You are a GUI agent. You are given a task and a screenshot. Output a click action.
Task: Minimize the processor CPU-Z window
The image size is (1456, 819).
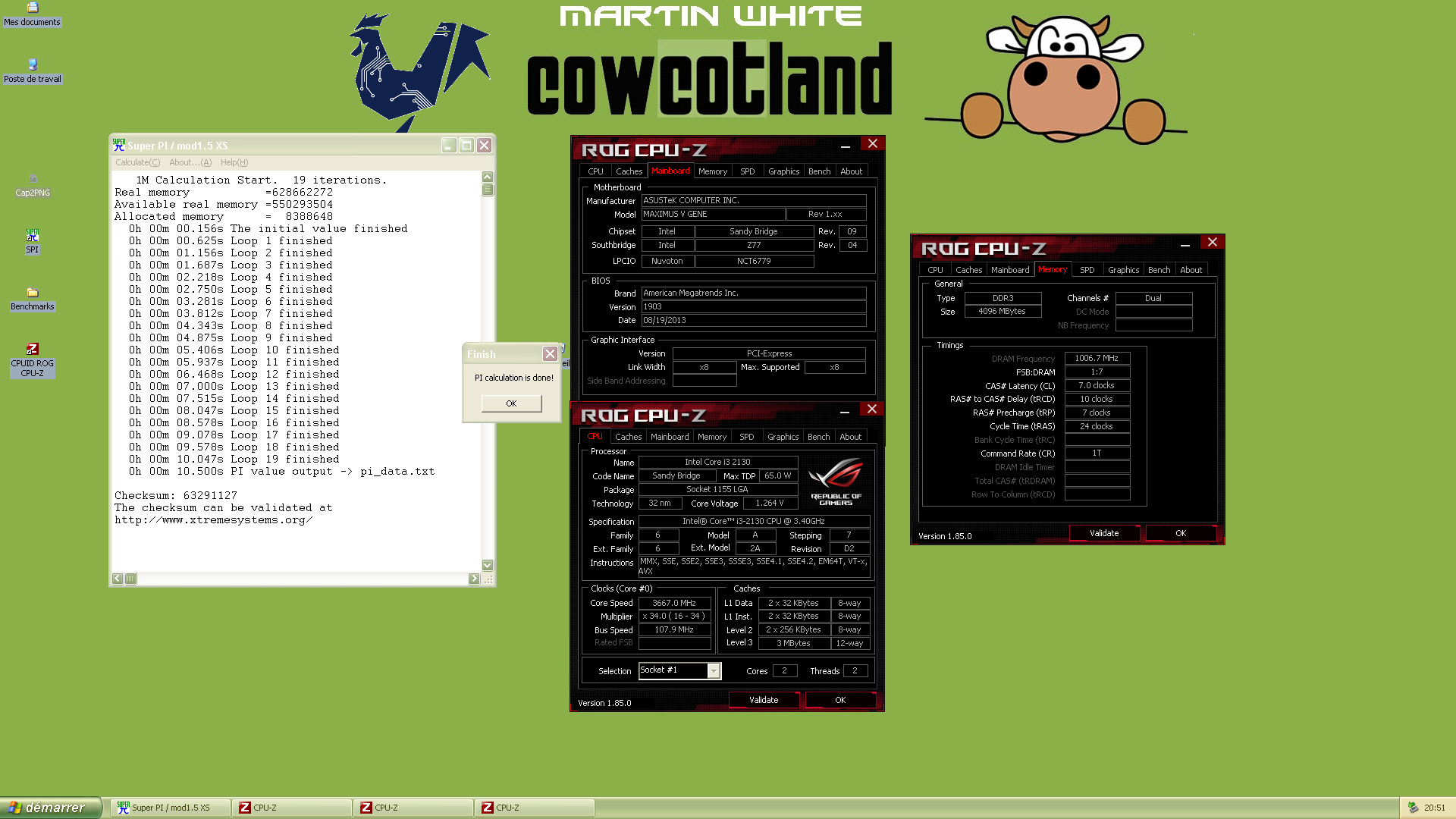pos(844,411)
